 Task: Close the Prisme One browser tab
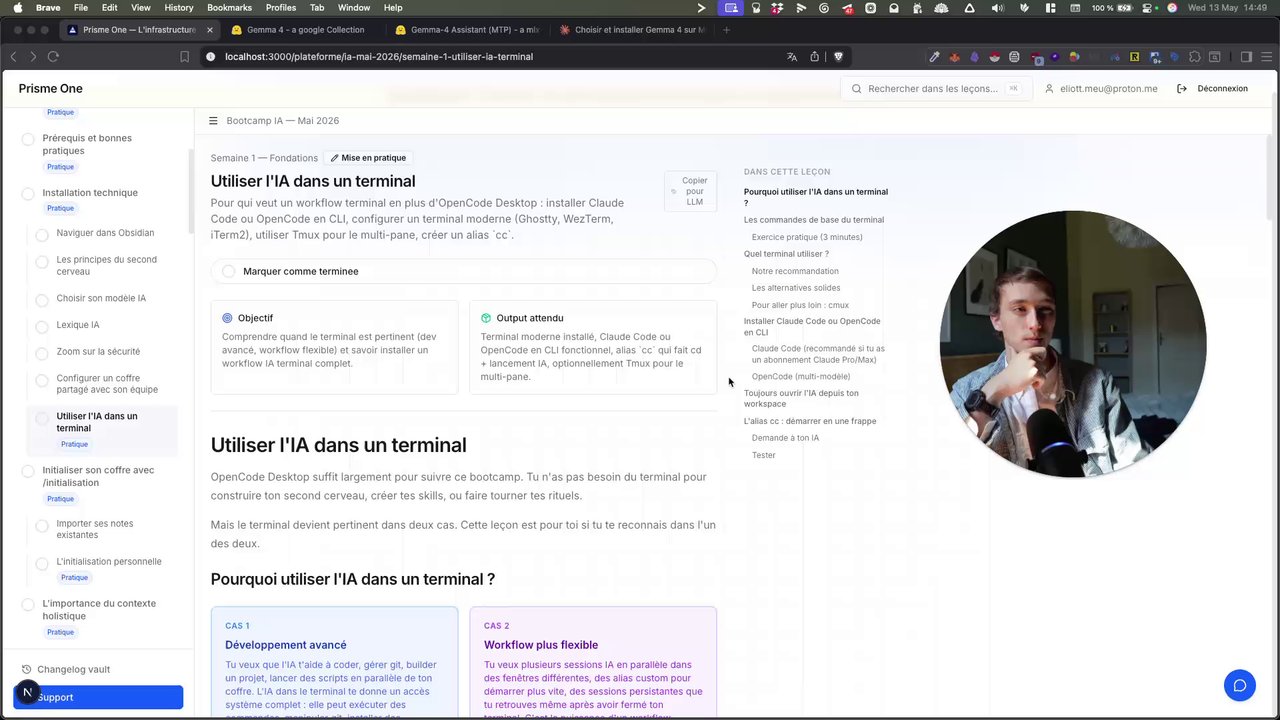[209, 30]
